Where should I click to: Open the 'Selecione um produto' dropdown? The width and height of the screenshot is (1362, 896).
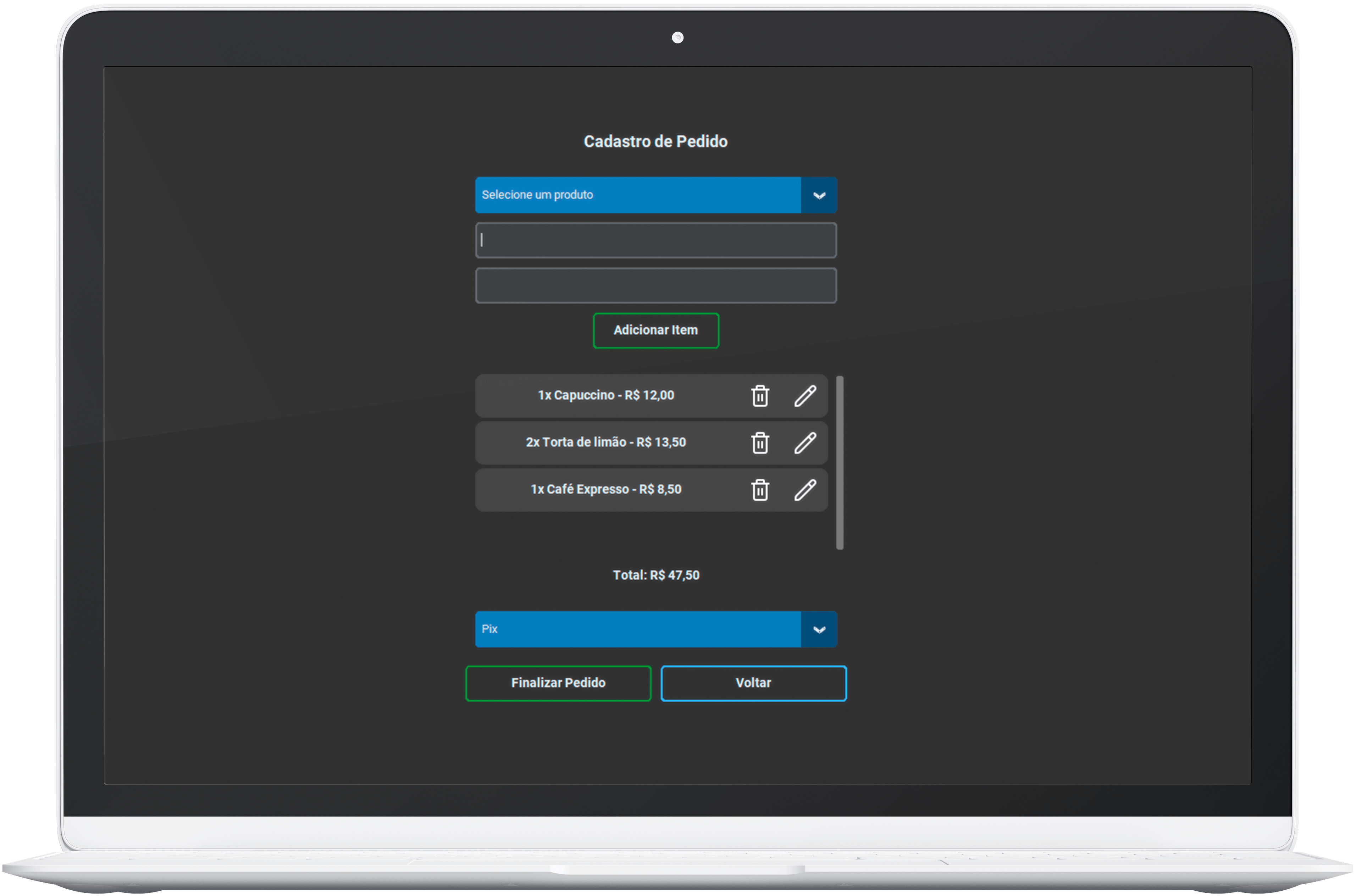637,195
